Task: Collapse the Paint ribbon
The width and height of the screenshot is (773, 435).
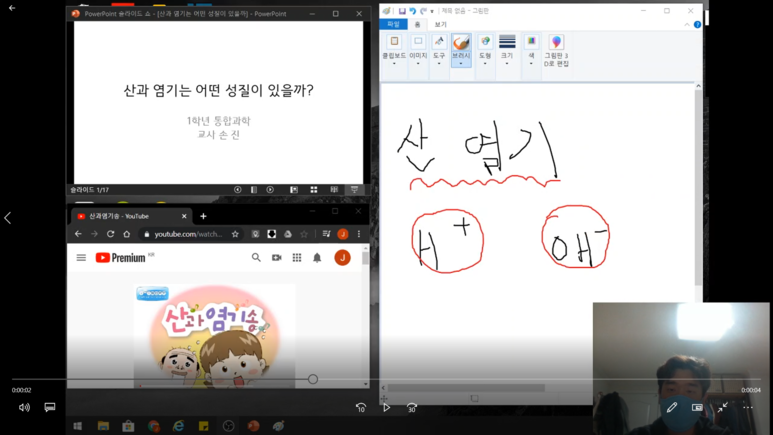Action: tap(687, 25)
